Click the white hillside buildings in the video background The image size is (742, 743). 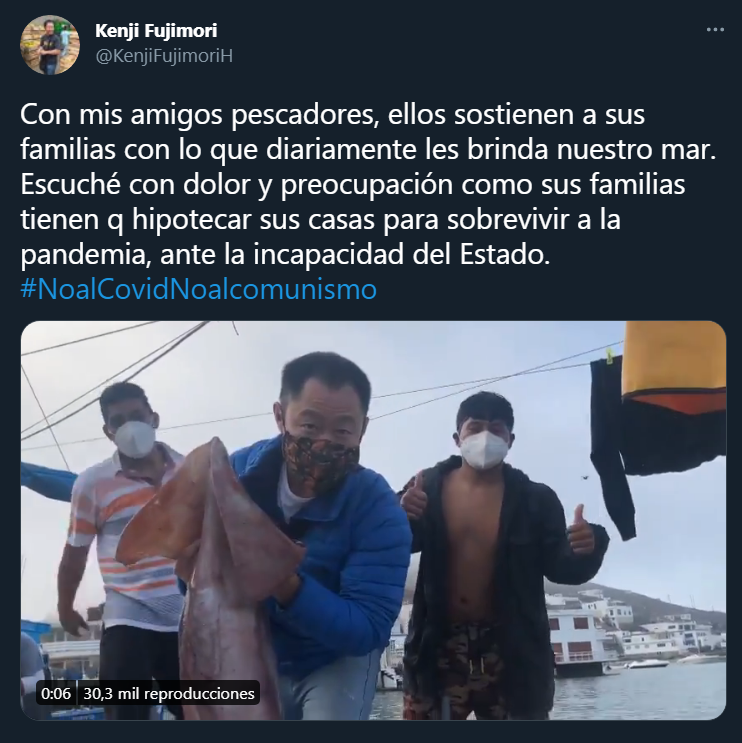coord(630,630)
